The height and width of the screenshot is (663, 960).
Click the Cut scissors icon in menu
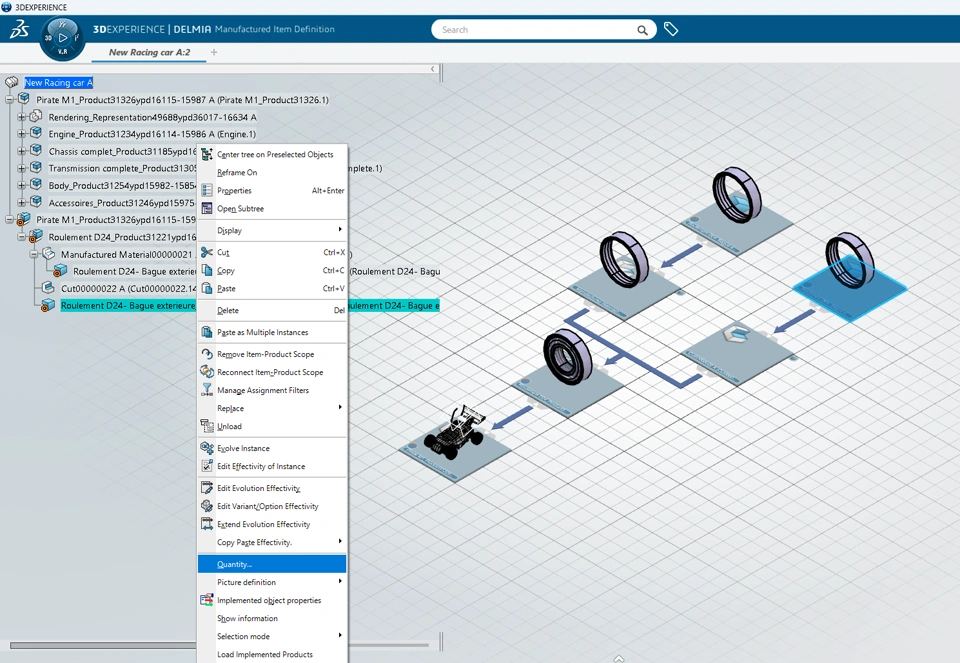(207, 252)
